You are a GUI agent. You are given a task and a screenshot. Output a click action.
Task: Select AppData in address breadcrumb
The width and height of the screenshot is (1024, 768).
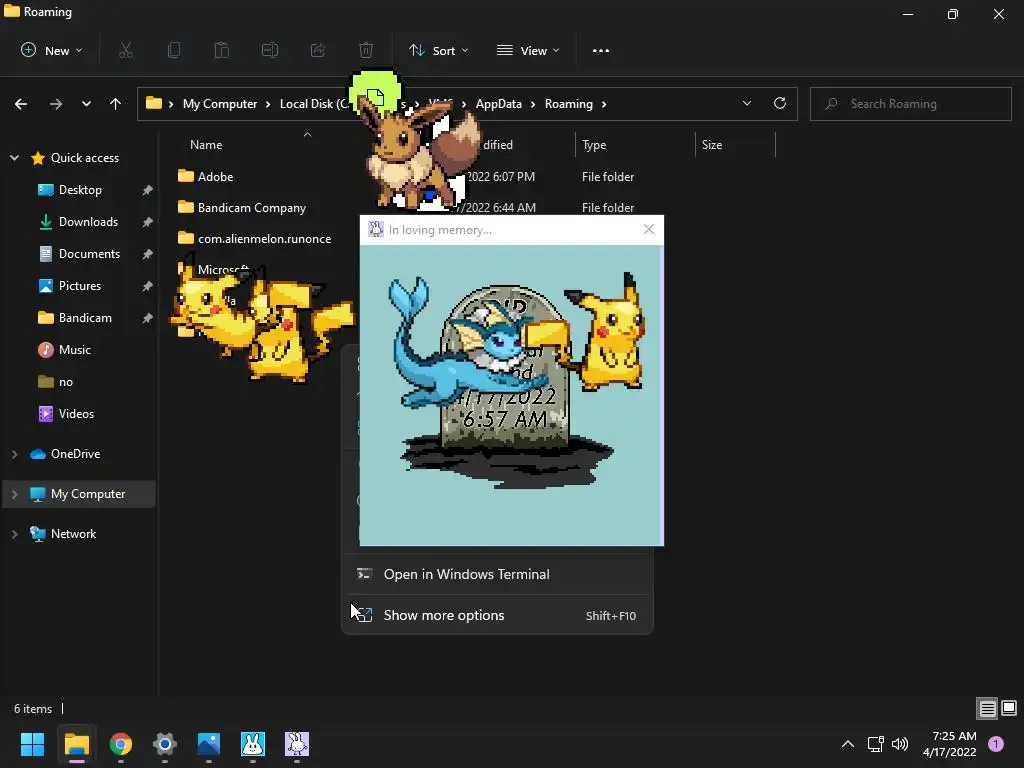[499, 104]
